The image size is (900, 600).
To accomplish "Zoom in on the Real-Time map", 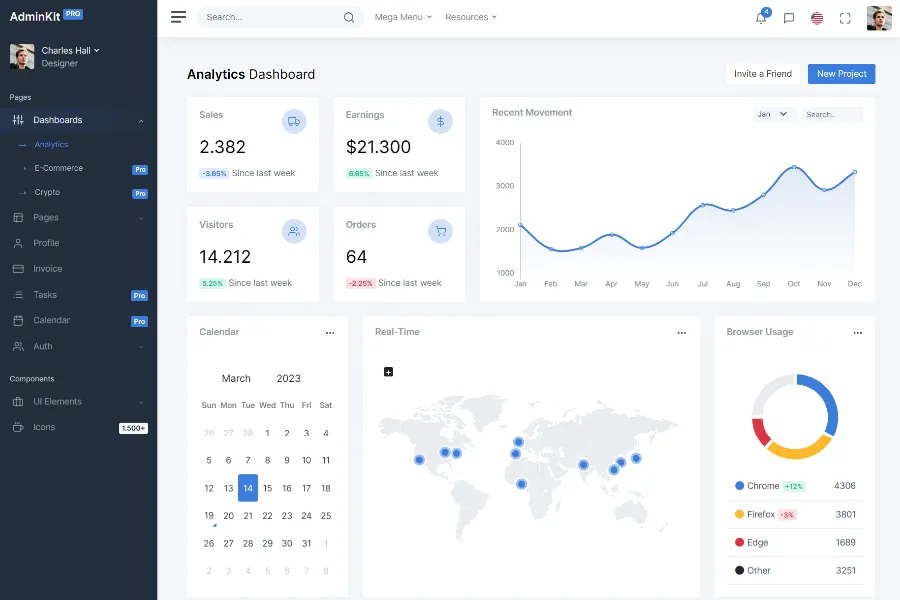I will pos(389,372).
